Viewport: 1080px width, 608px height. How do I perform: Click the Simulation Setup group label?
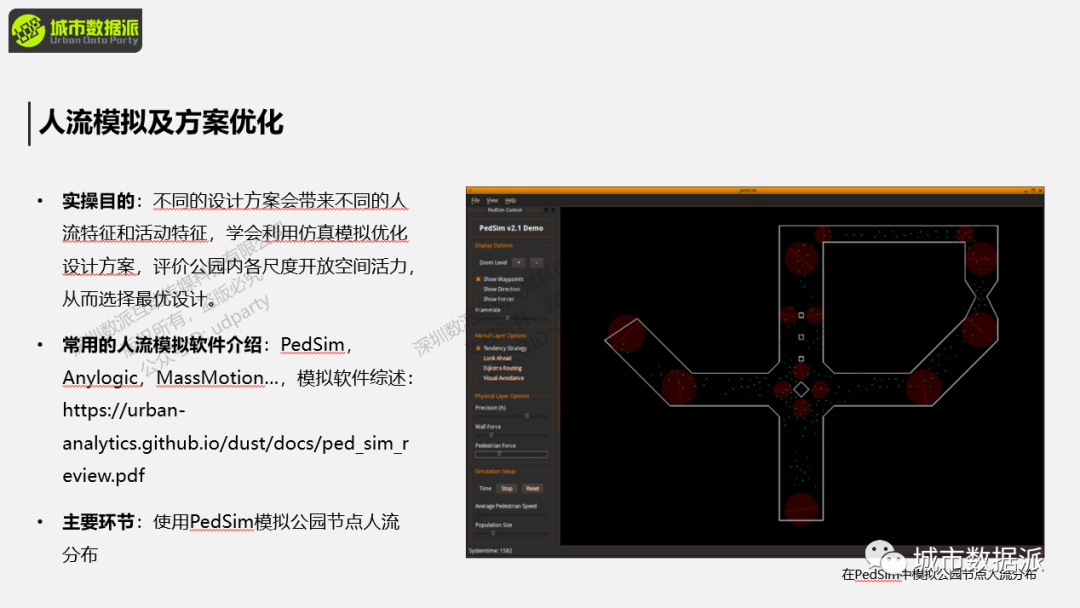pyautogui.click(x=495, y=472)
